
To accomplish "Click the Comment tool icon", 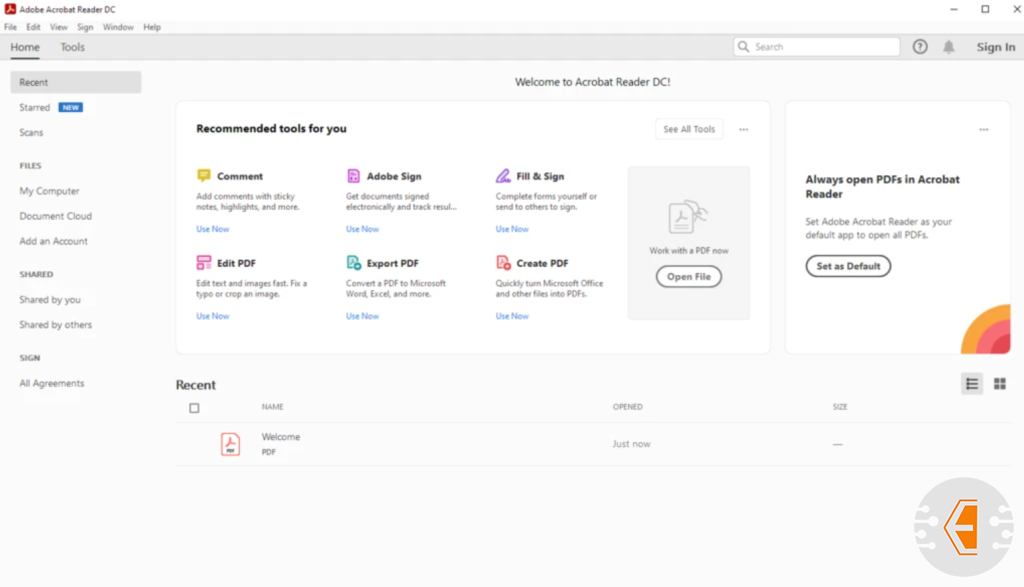I will (x=204, y=176).
